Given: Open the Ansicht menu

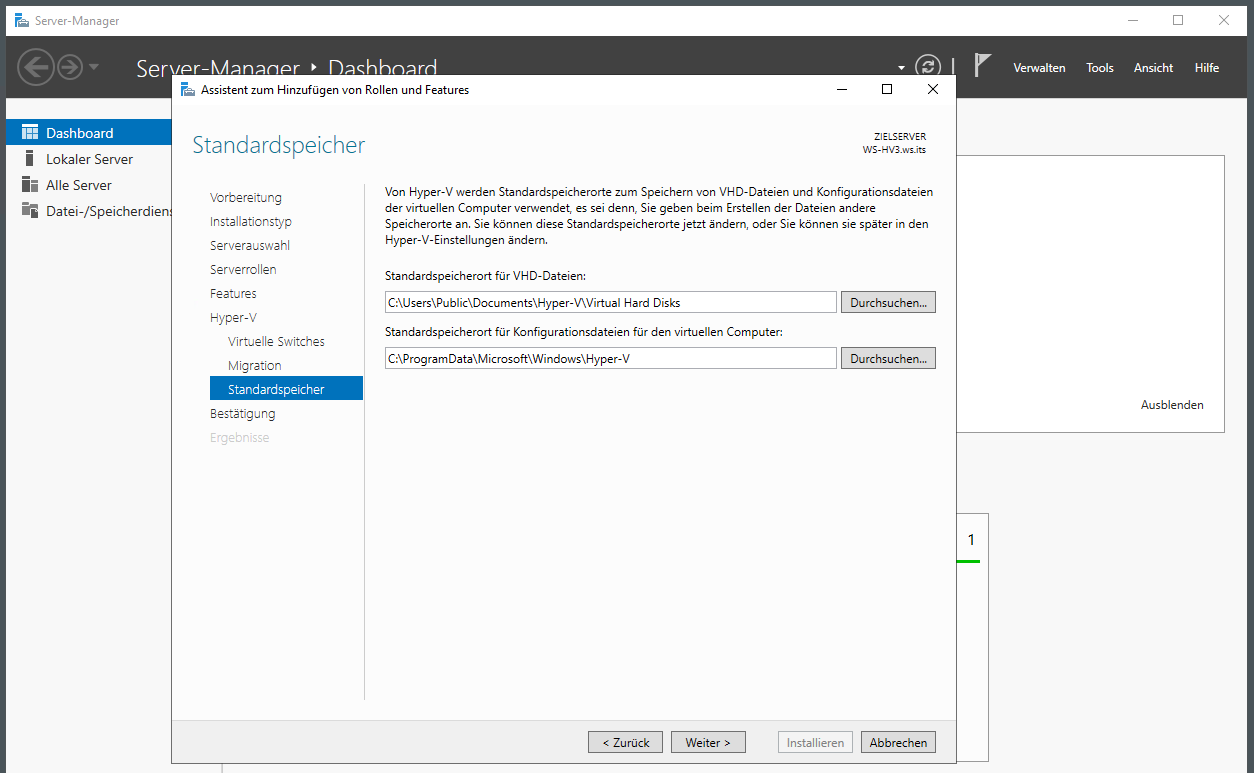Looking at the screenshot, I should [x=1153, y=68].
